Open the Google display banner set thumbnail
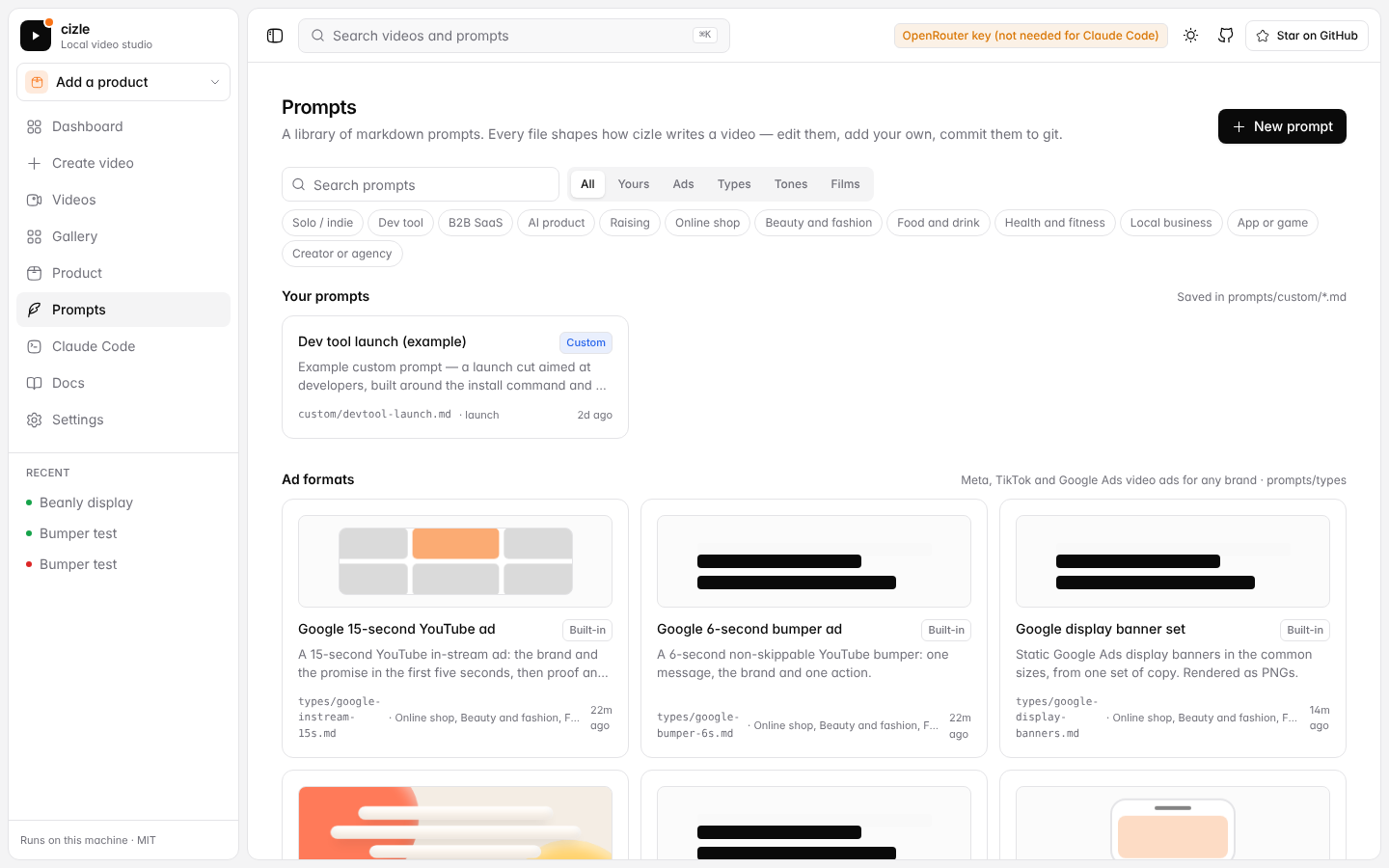 [1173, 561]
